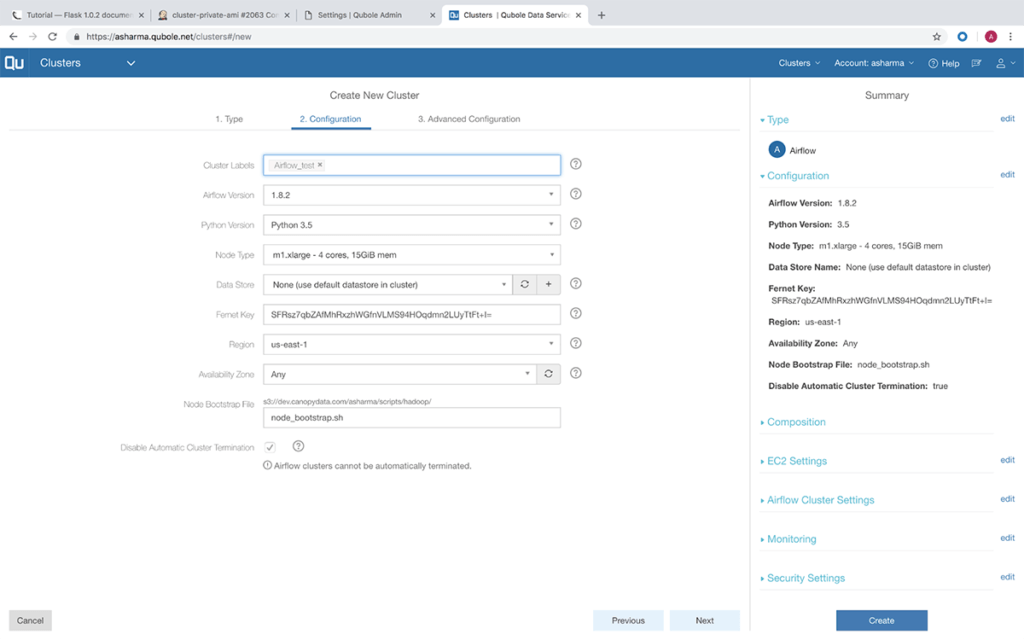The height and width of the screenshot is (640, 1024).
Task: Edit the EC2 Settings section
Action: click(1007, 460)
